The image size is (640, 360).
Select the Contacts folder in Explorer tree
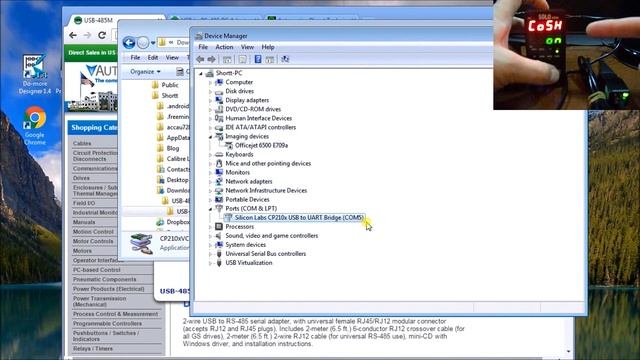[173, 169]
